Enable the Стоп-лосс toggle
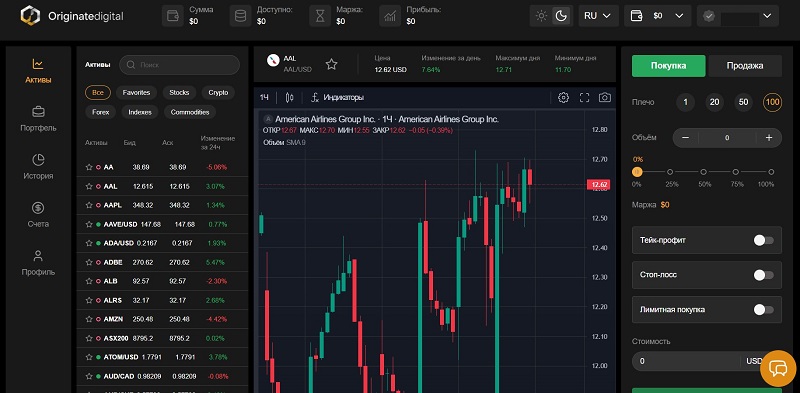The image size is (800, 393). pos(763,275)
